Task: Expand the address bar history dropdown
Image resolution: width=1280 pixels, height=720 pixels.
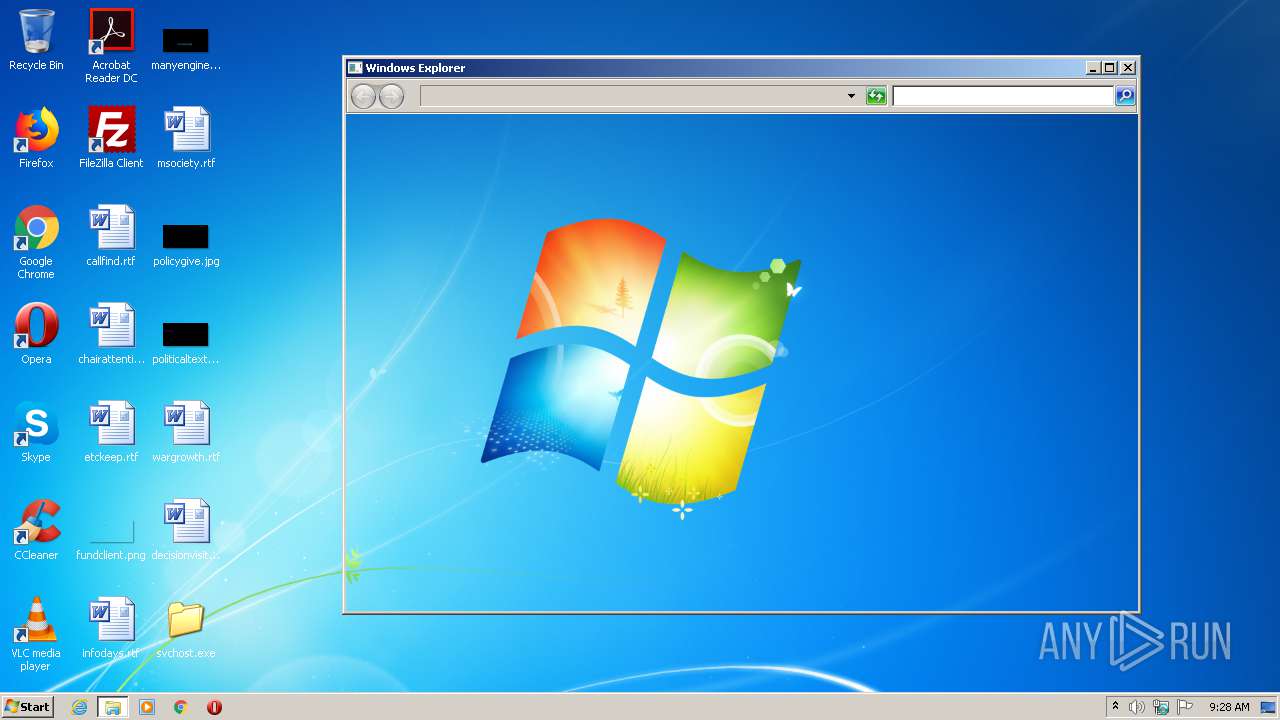Action: pos(851,96)
